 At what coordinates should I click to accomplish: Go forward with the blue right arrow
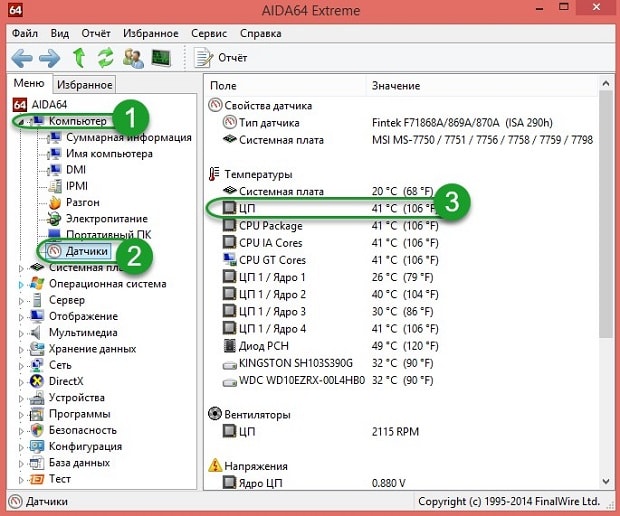[x=50, y=58]
